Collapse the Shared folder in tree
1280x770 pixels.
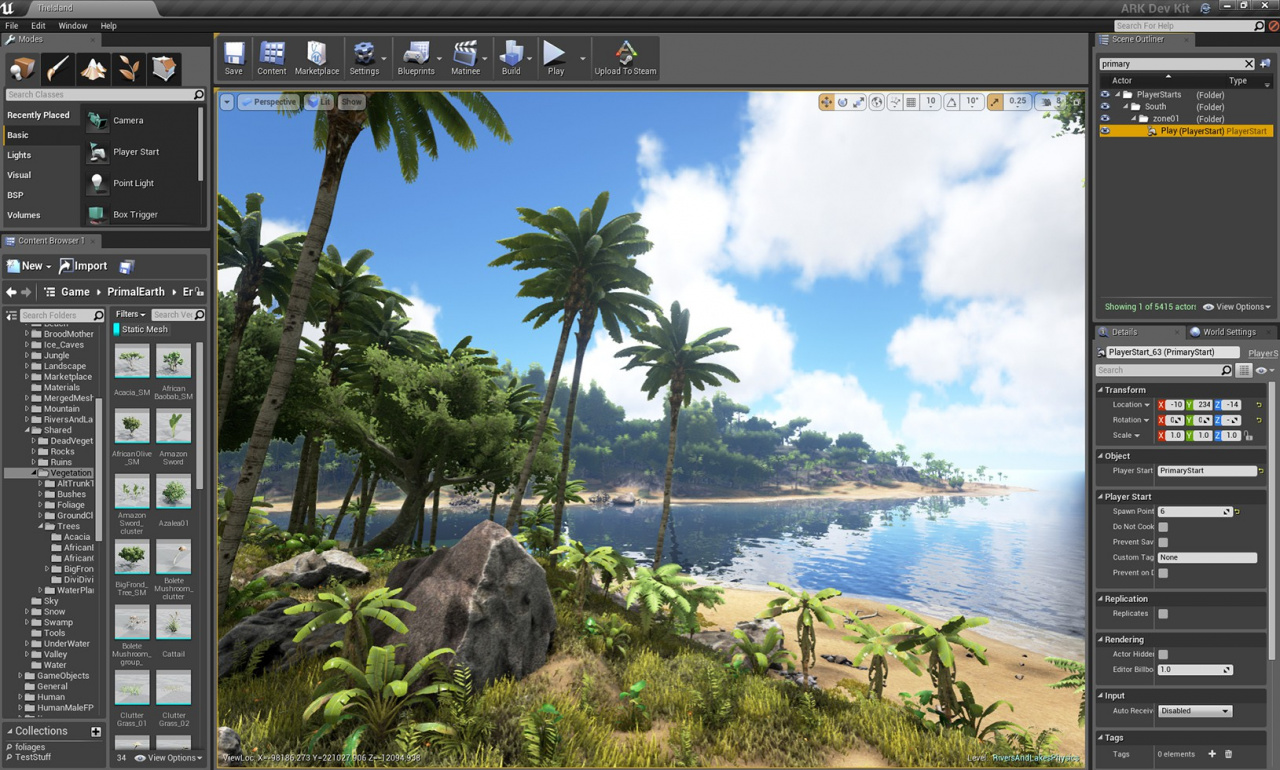(x=27, y=430)
